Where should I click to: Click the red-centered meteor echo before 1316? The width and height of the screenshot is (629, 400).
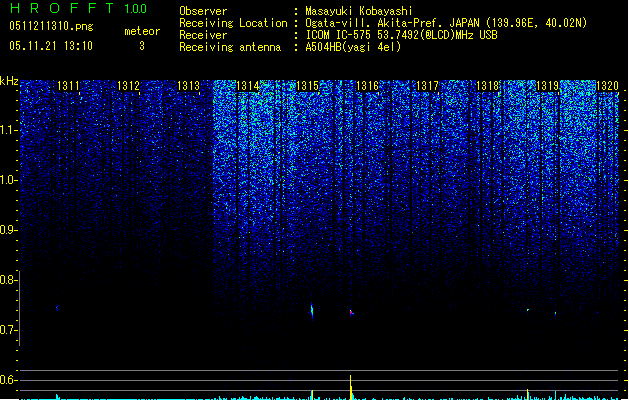(x=351, y=312)
